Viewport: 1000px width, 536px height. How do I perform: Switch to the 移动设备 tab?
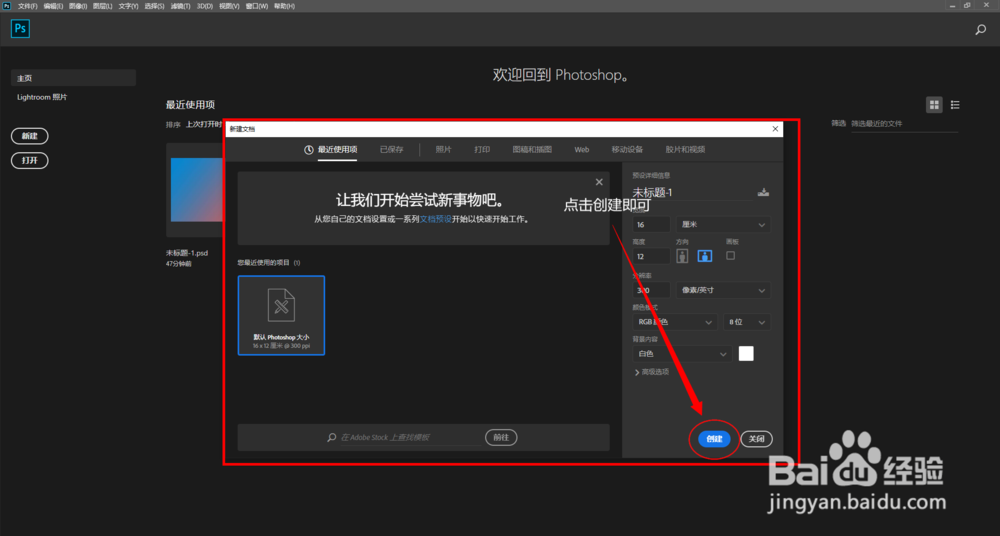[x=627, y=150]
